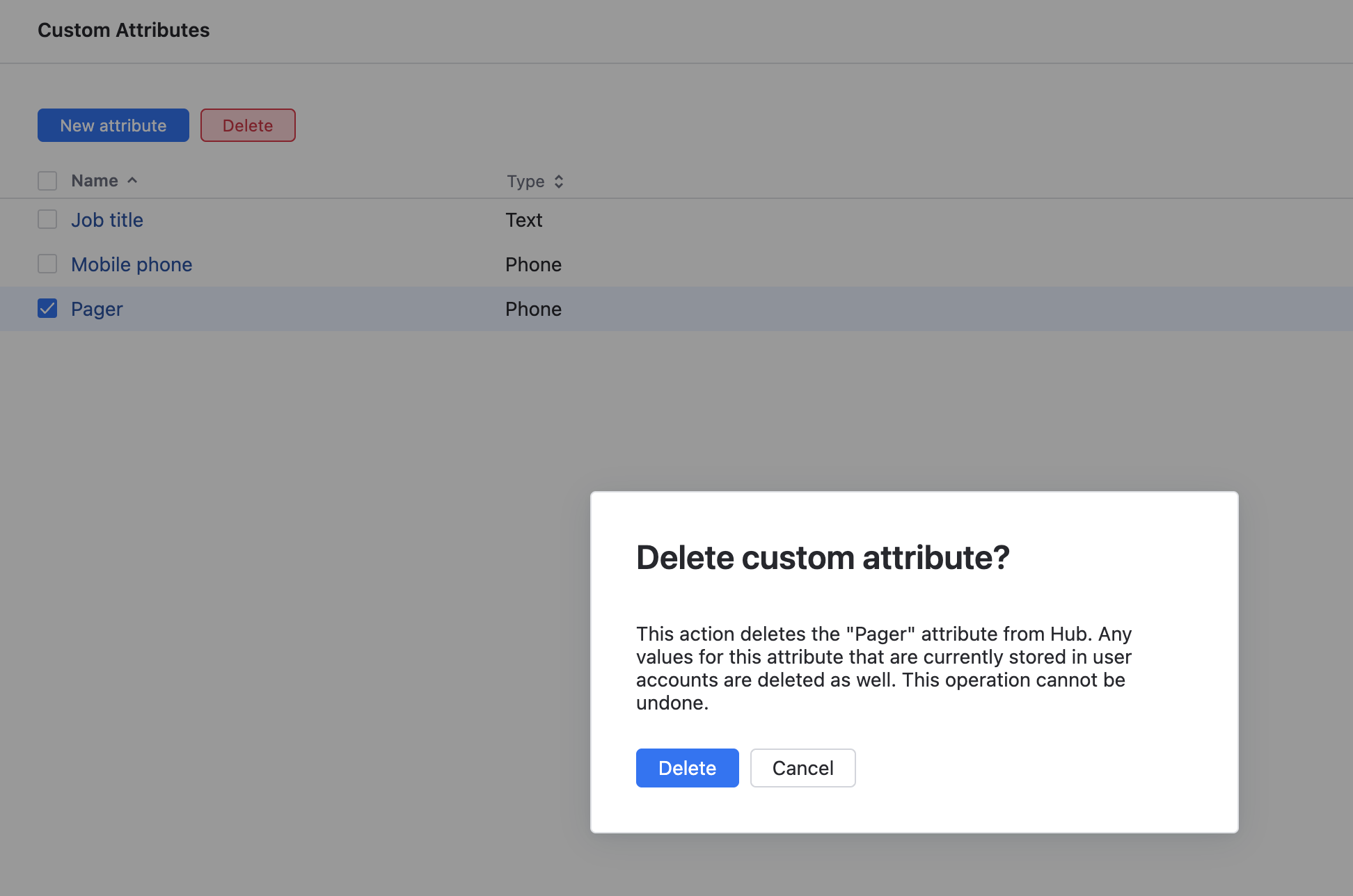Screen dimensions: 1353x896
Task: Click the dialog title Delete custom attribute
Action: pos(823,557)
